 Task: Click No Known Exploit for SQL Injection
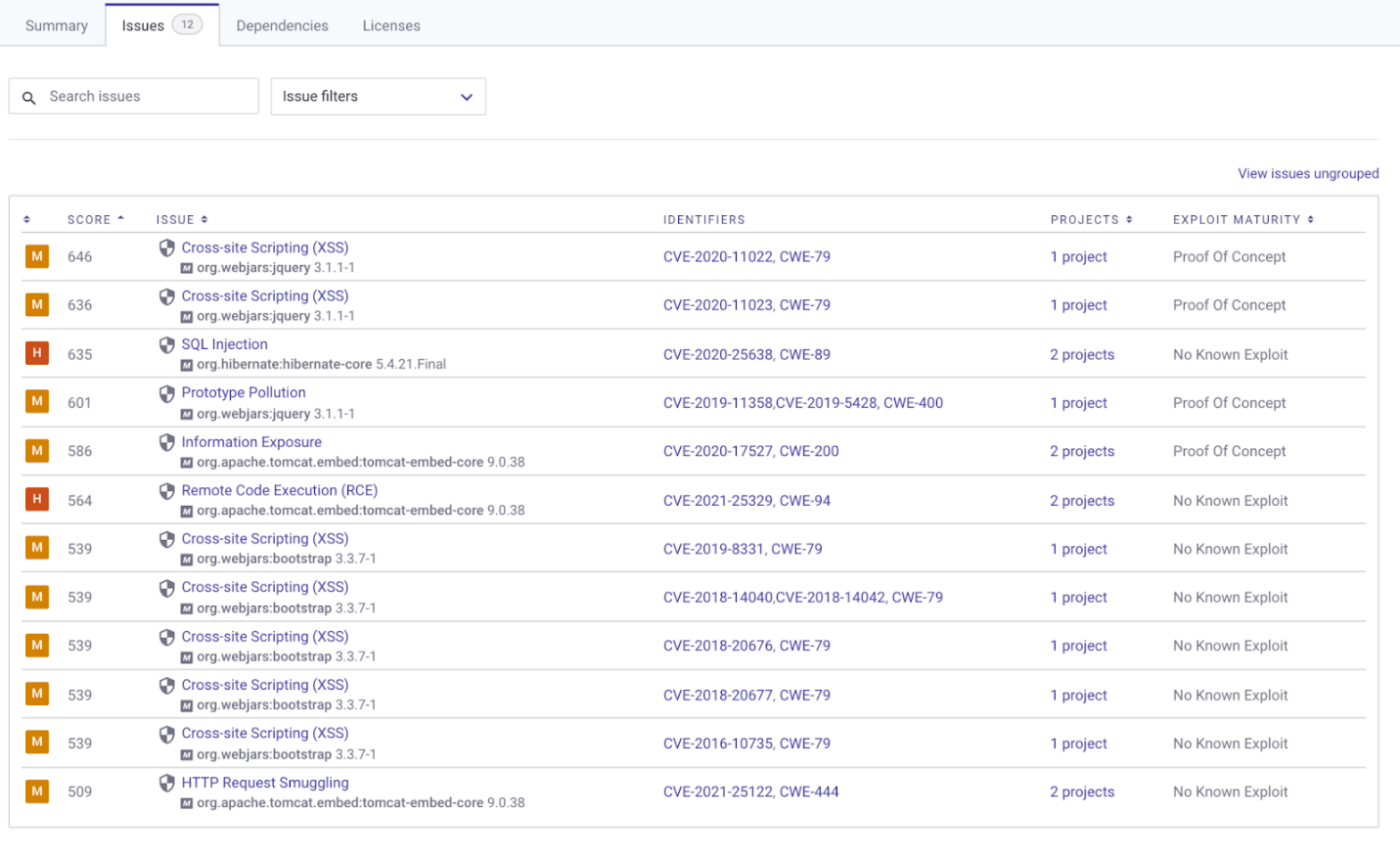(x=1230, y=354)
